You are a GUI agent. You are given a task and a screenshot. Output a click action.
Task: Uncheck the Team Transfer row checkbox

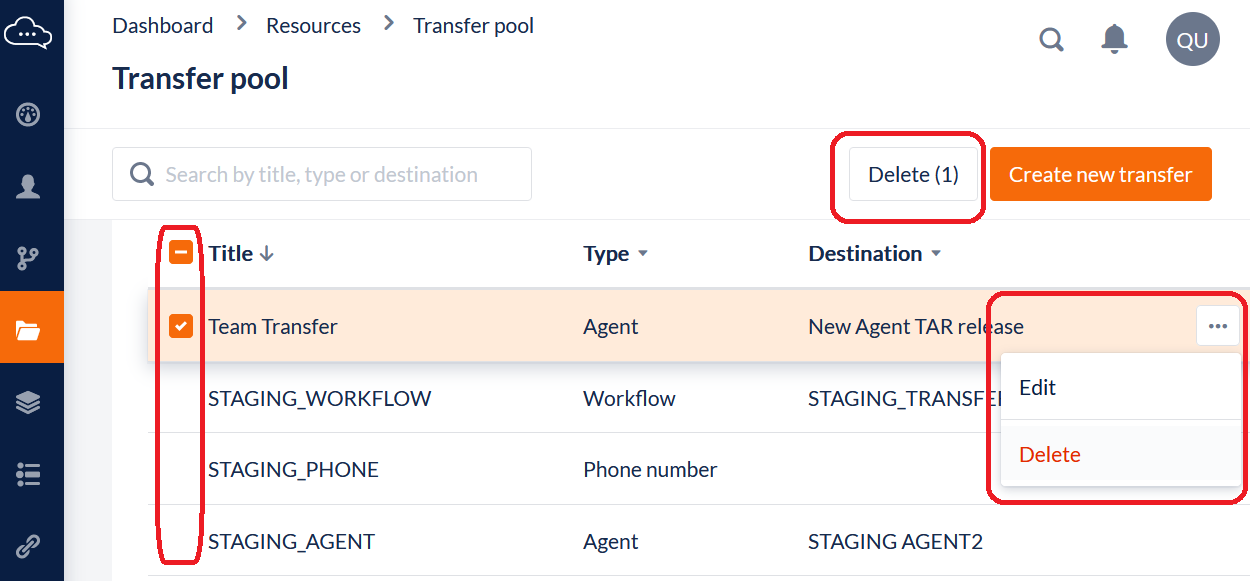181,326
